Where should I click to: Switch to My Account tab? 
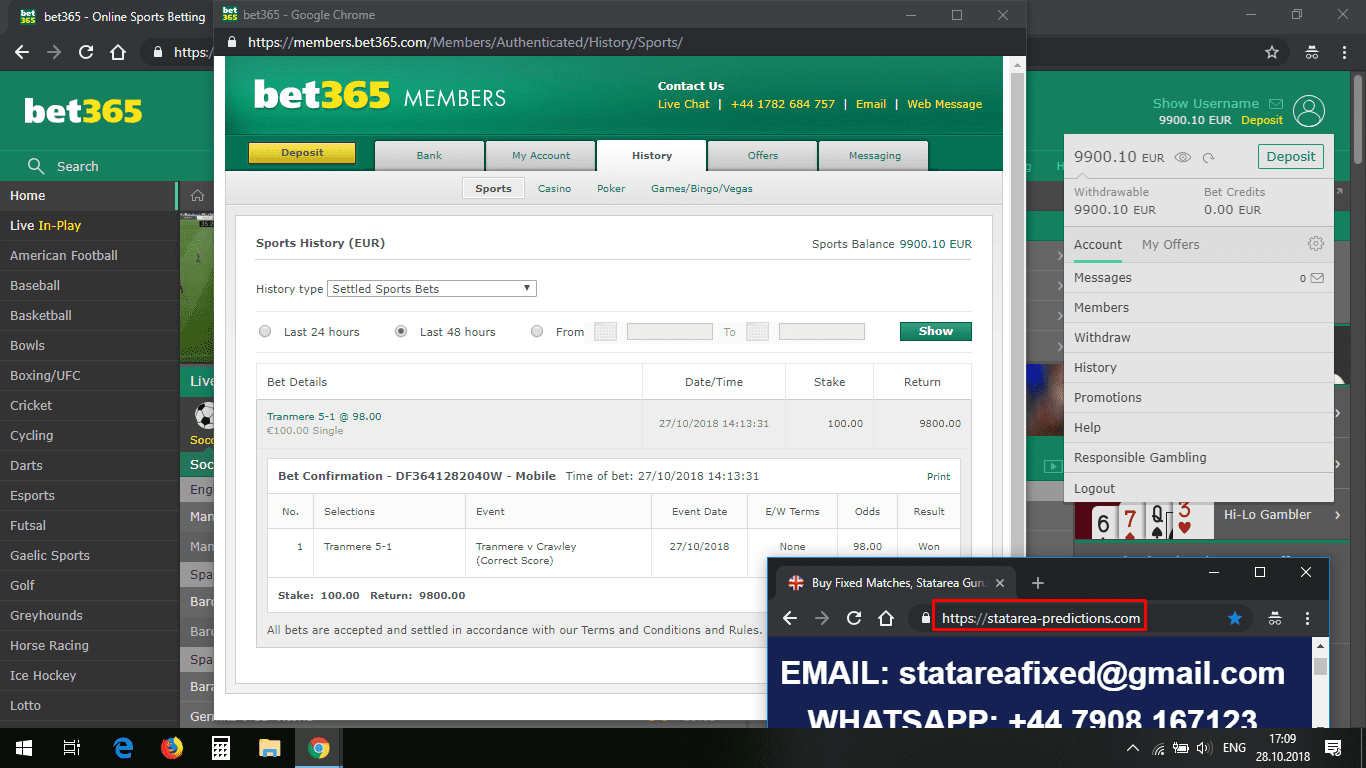[541, 156]
